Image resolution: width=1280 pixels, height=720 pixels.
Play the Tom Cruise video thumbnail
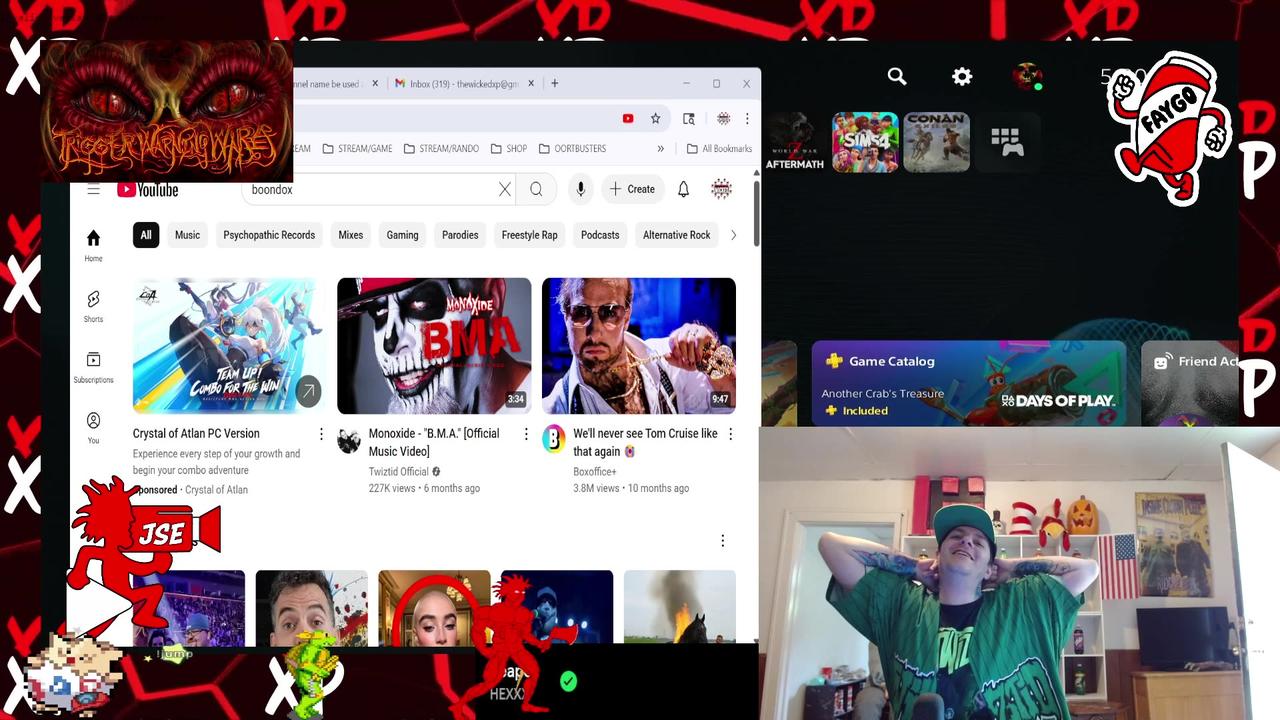click(639, 346)
